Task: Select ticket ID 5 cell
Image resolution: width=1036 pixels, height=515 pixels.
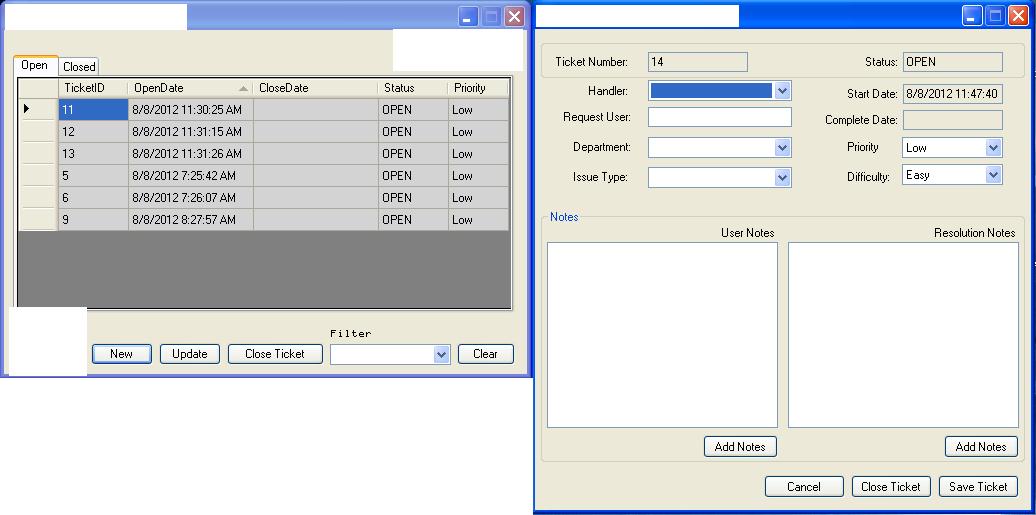Action: pos(93,176)
